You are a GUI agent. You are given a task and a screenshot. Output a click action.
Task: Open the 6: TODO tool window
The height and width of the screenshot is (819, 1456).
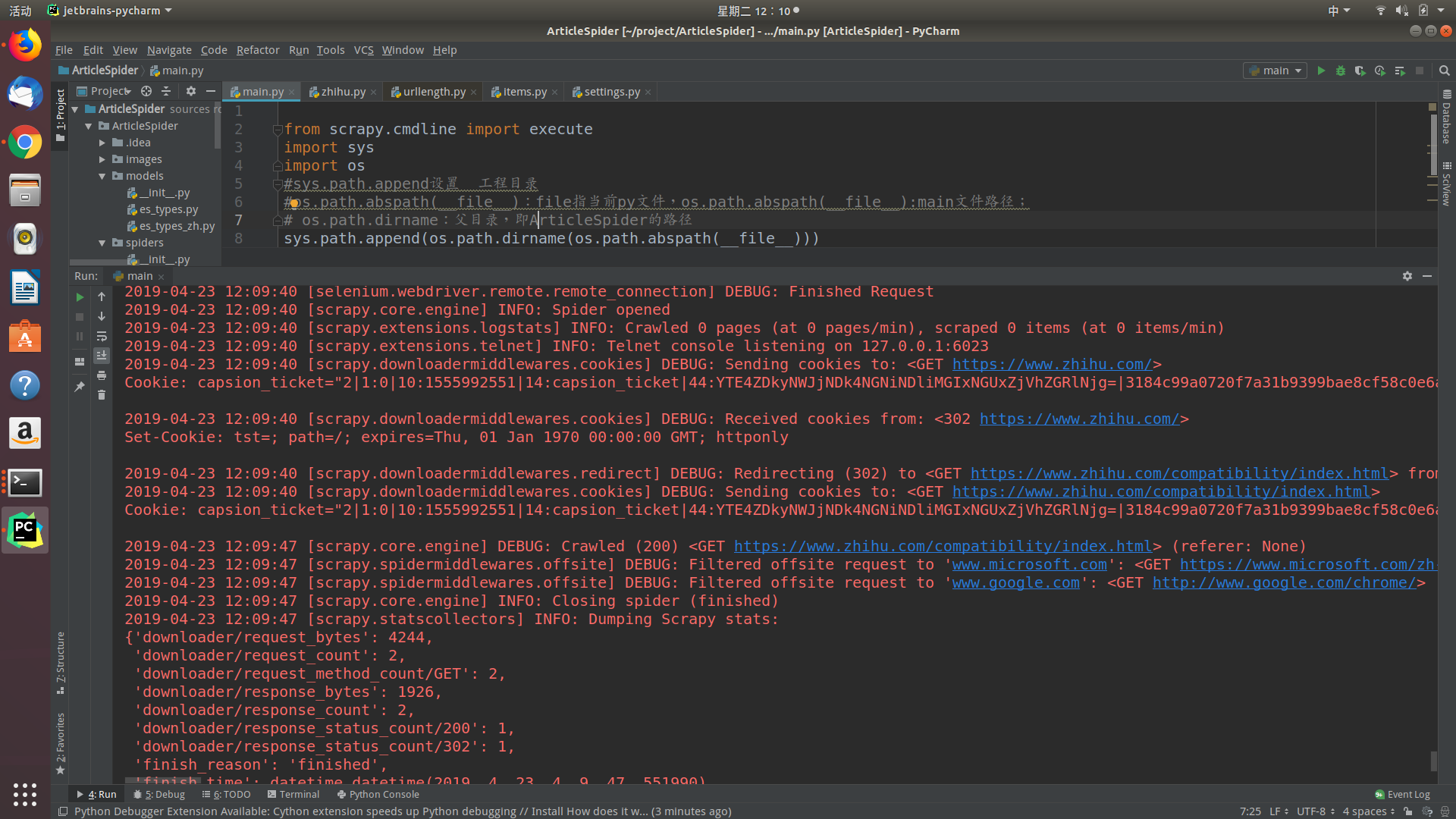coord(226,794)
